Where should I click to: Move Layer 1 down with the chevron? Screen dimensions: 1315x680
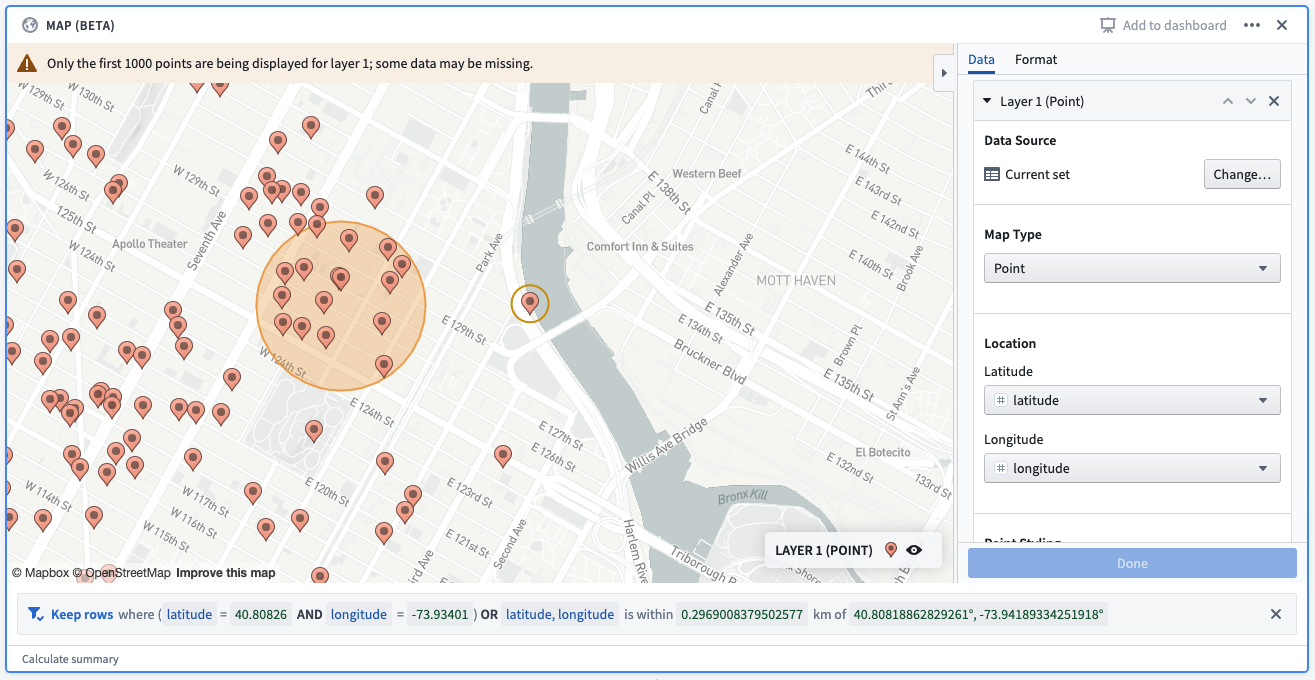(x=1250, y=101)
